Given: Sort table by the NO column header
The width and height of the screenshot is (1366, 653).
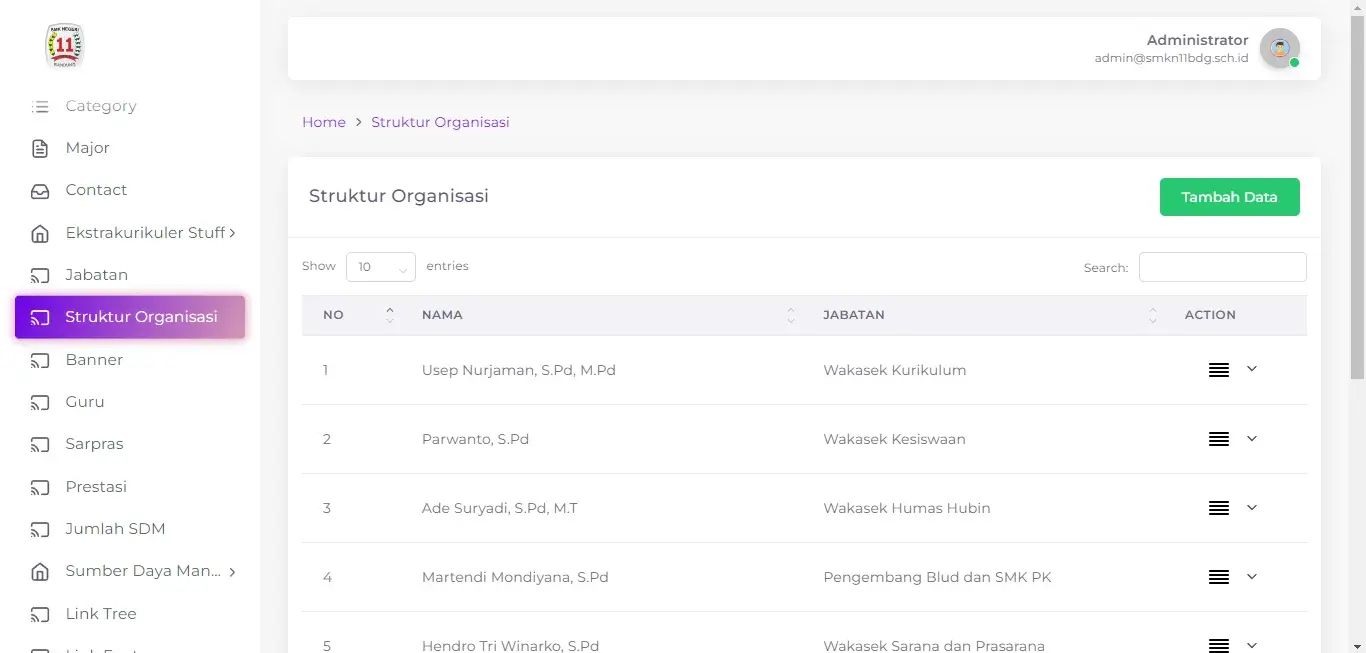Looking at the screenshot, I should tap(351, 315).
